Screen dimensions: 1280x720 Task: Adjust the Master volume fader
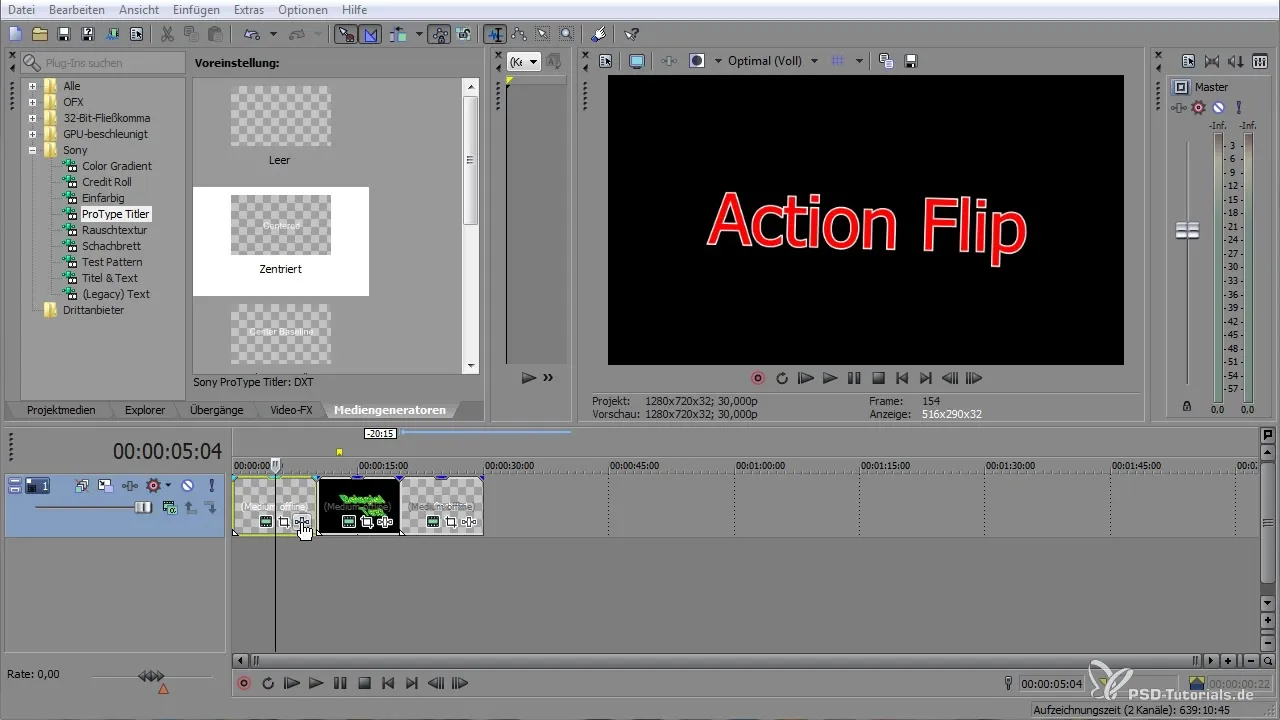(1187, 230)
